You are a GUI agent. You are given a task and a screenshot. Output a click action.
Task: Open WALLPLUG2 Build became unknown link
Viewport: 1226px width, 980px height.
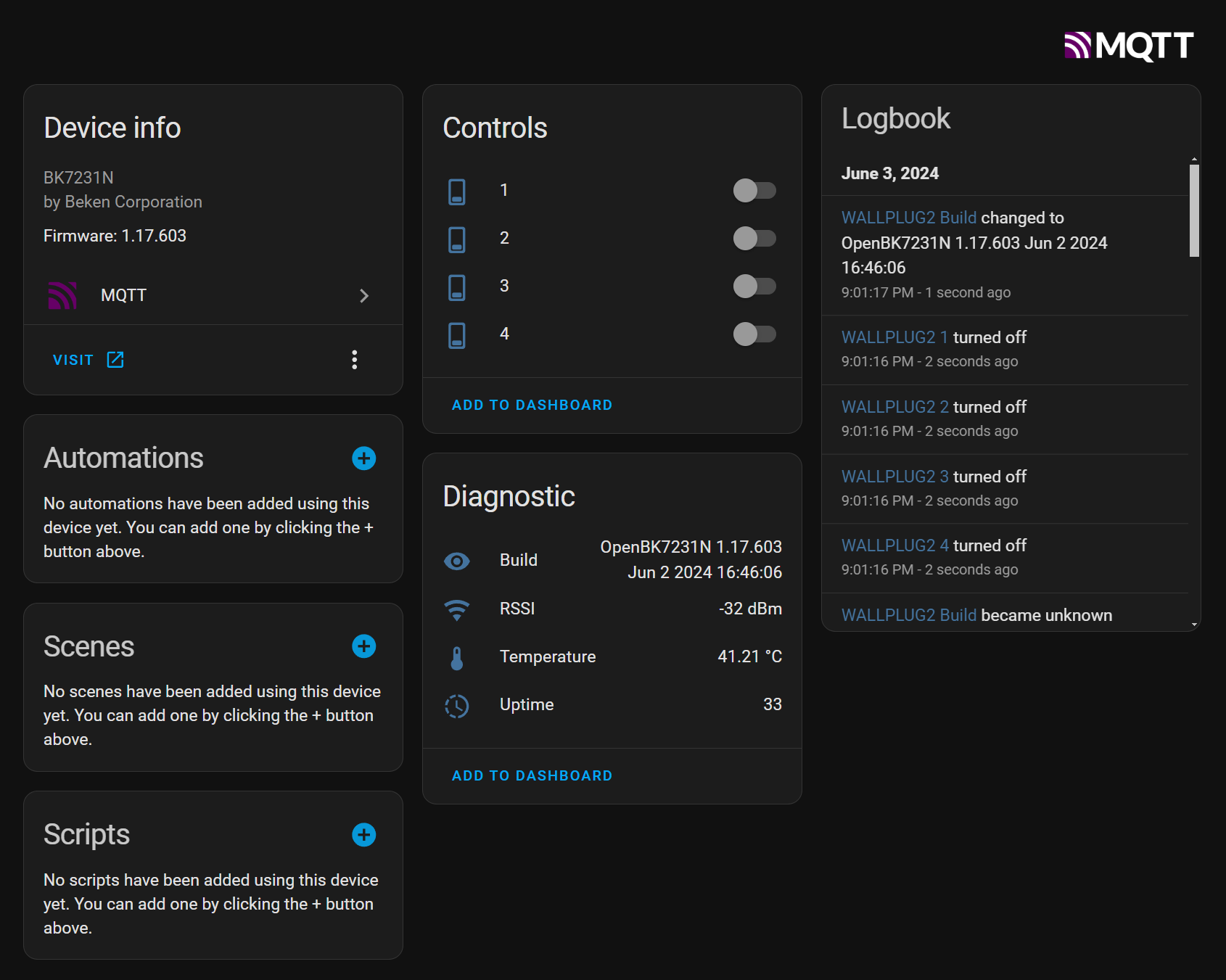click(909, 615)
